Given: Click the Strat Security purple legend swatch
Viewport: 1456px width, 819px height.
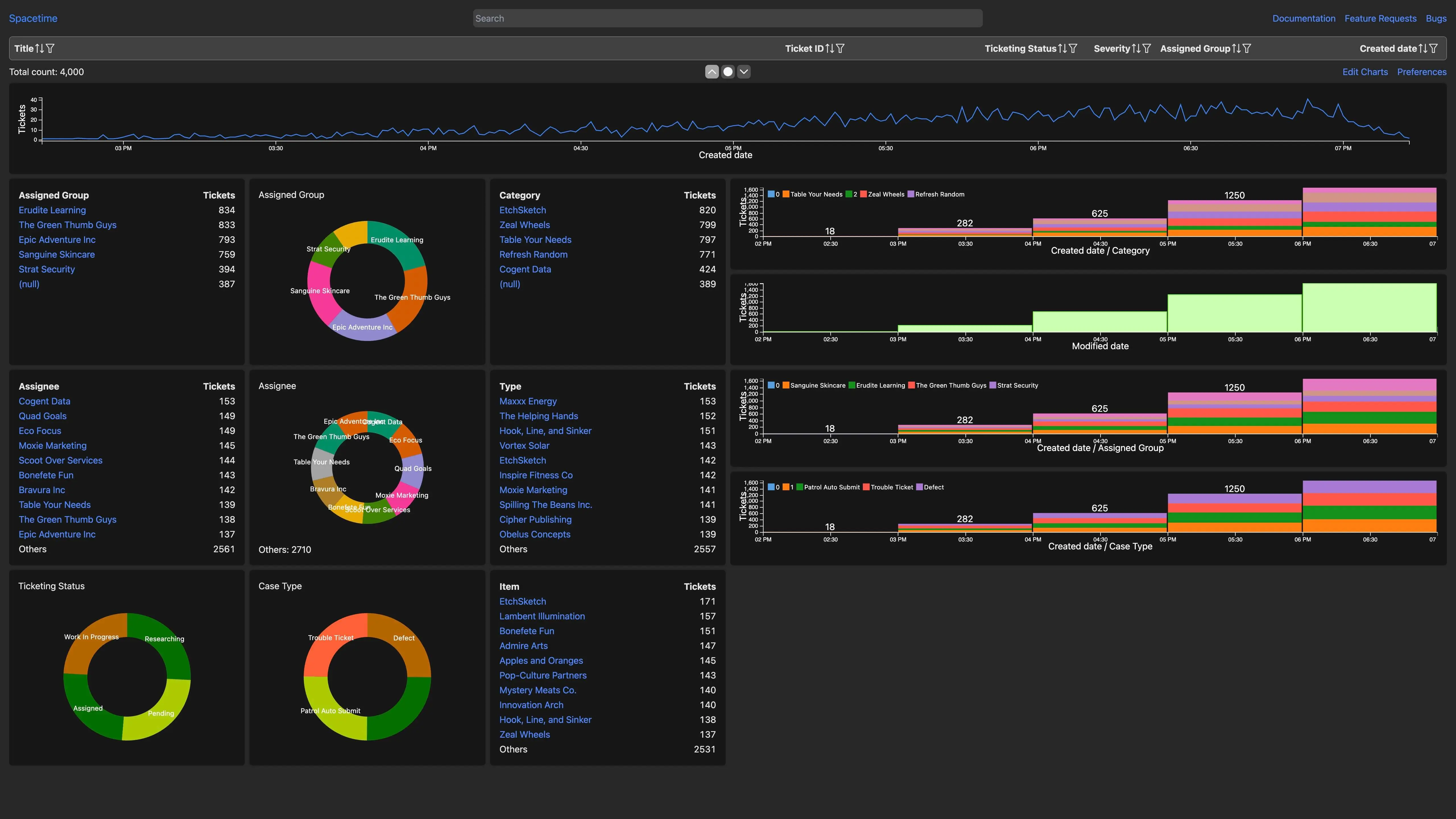Looking at the screenshot, I should click(992, 386).
